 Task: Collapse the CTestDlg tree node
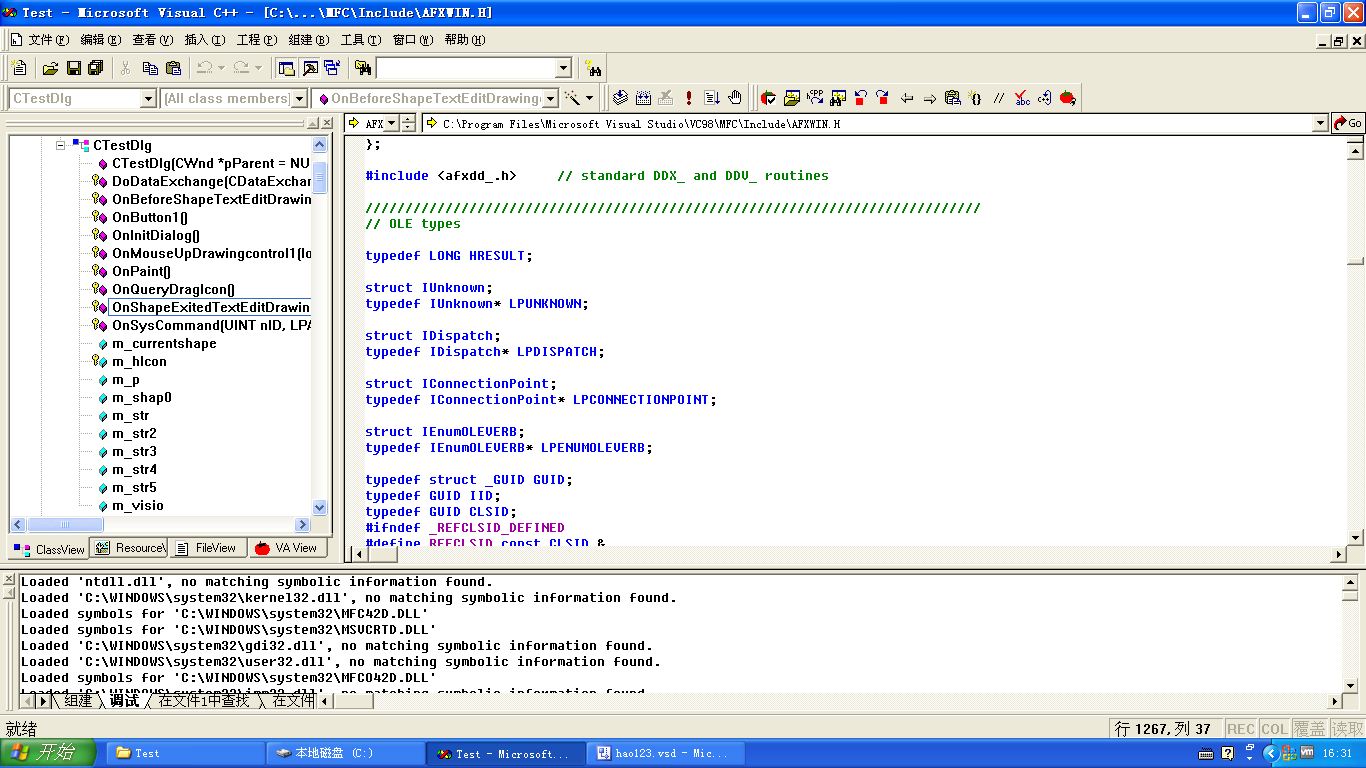point(61,145)
